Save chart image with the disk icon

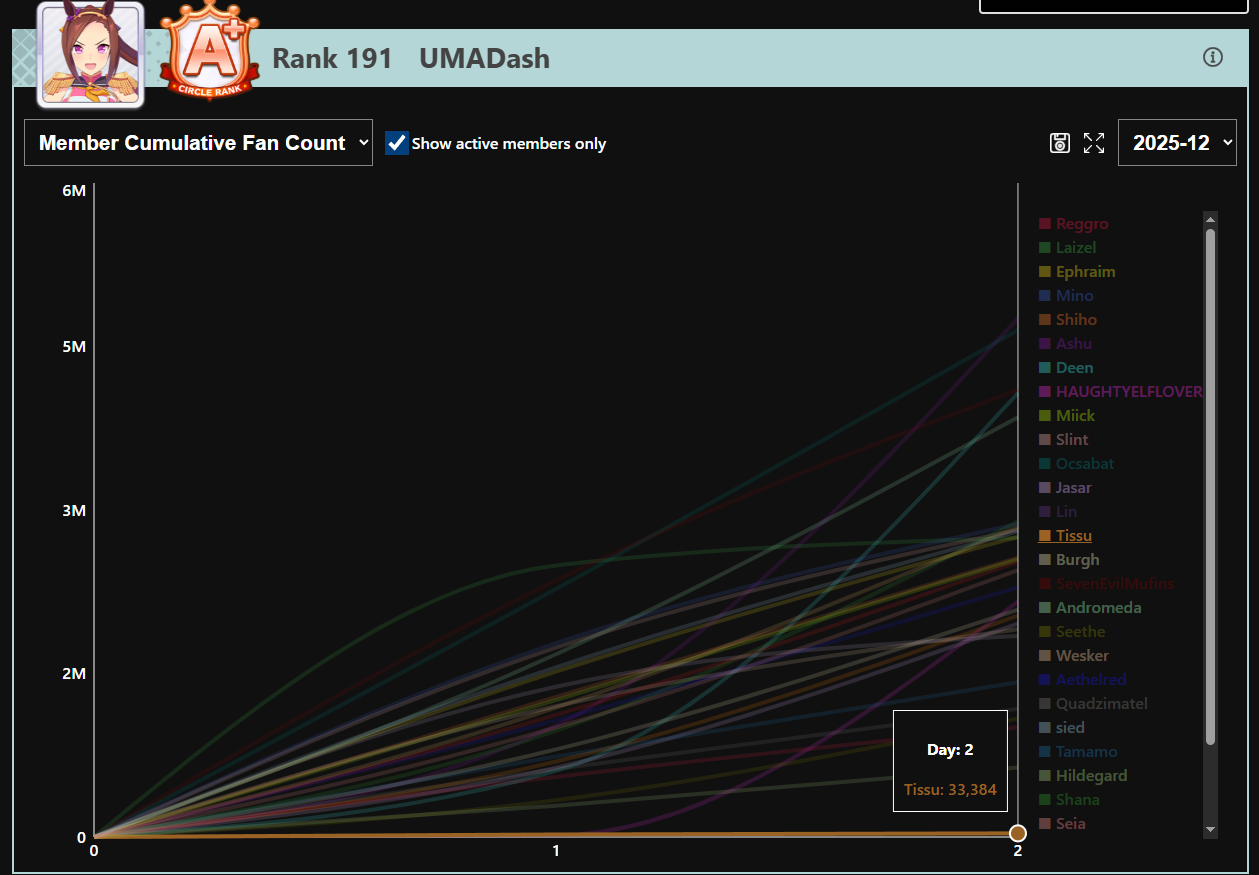pyautogui.click(x=1060, y=143)
